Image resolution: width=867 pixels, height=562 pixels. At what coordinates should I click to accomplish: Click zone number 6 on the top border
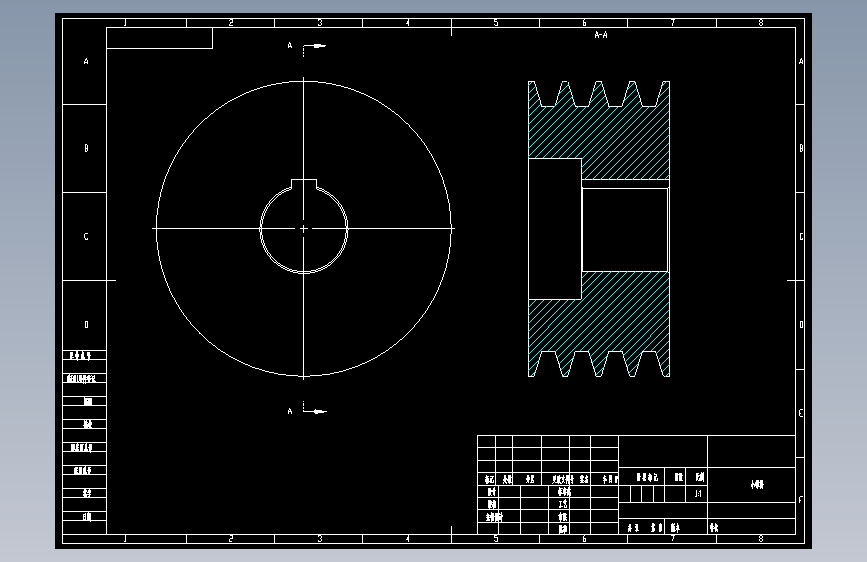[x=584, y=23]
